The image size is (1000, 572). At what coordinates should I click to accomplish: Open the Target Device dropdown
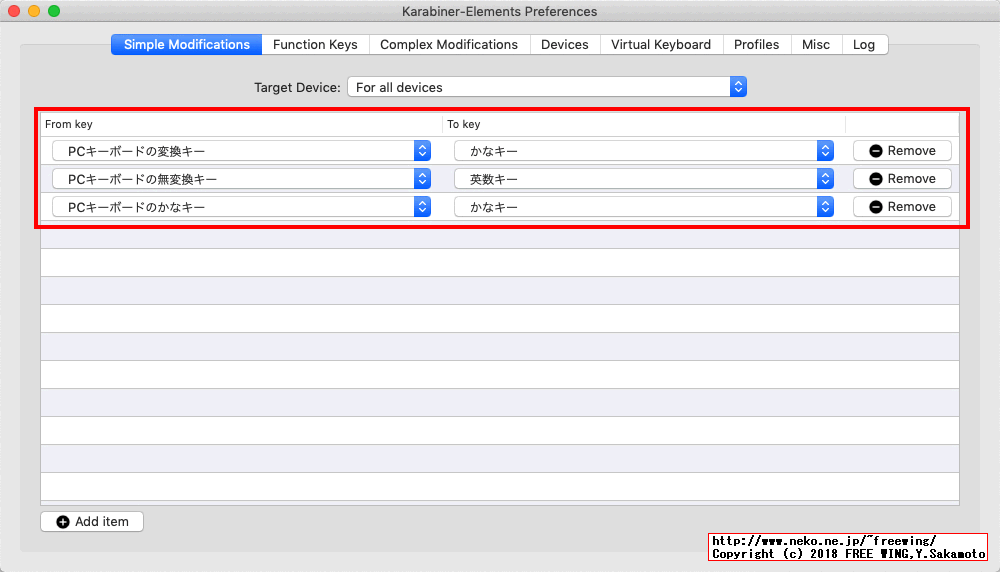(x=547, y=87)
